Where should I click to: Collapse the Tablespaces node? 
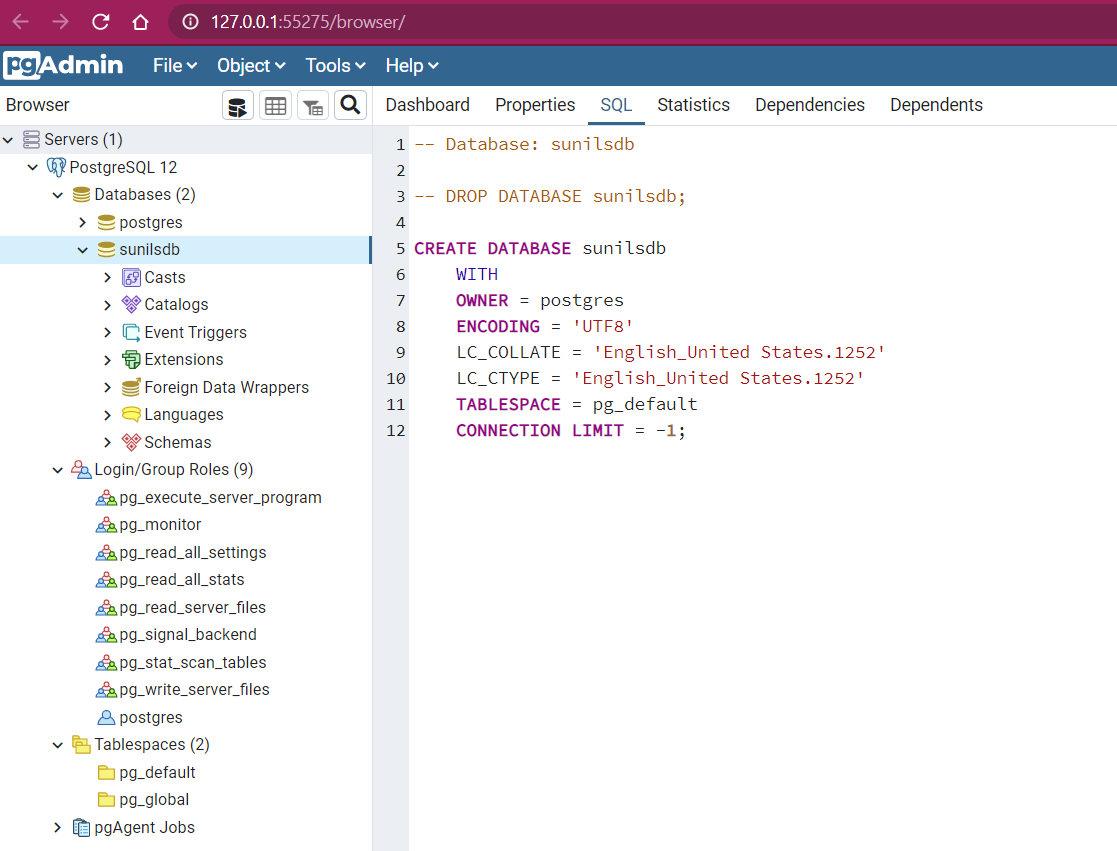[58, 746]
